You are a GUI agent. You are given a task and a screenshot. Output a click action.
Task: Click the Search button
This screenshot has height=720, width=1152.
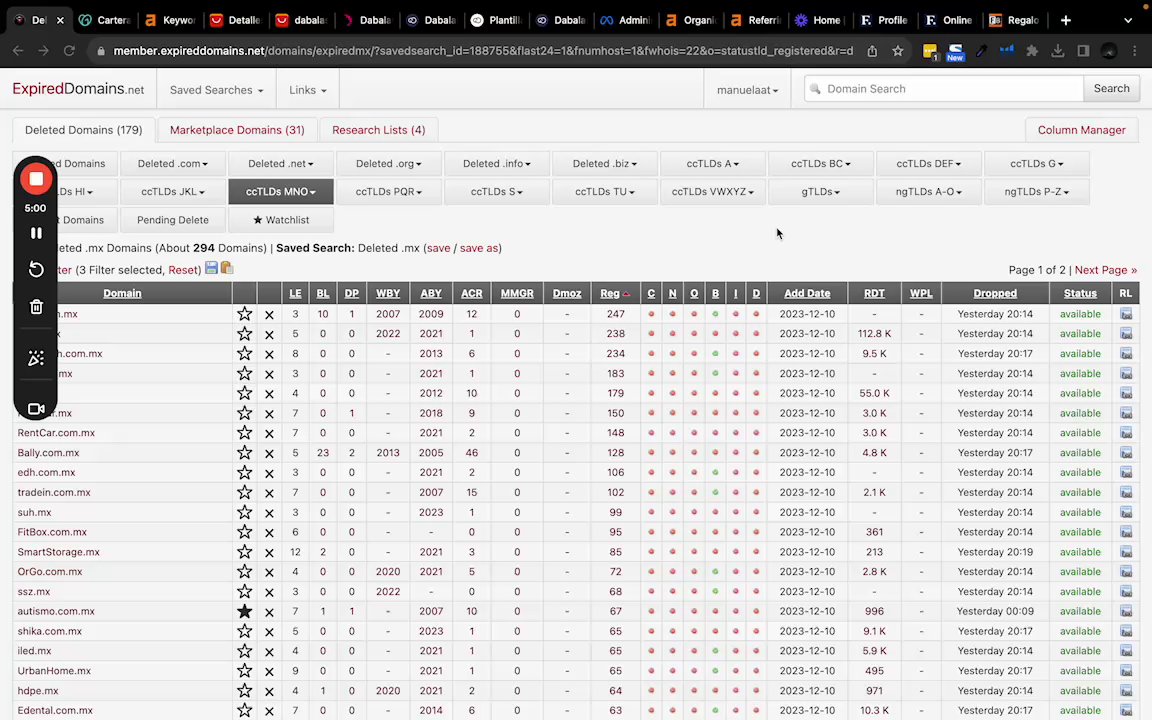(x=1111, y=88)
